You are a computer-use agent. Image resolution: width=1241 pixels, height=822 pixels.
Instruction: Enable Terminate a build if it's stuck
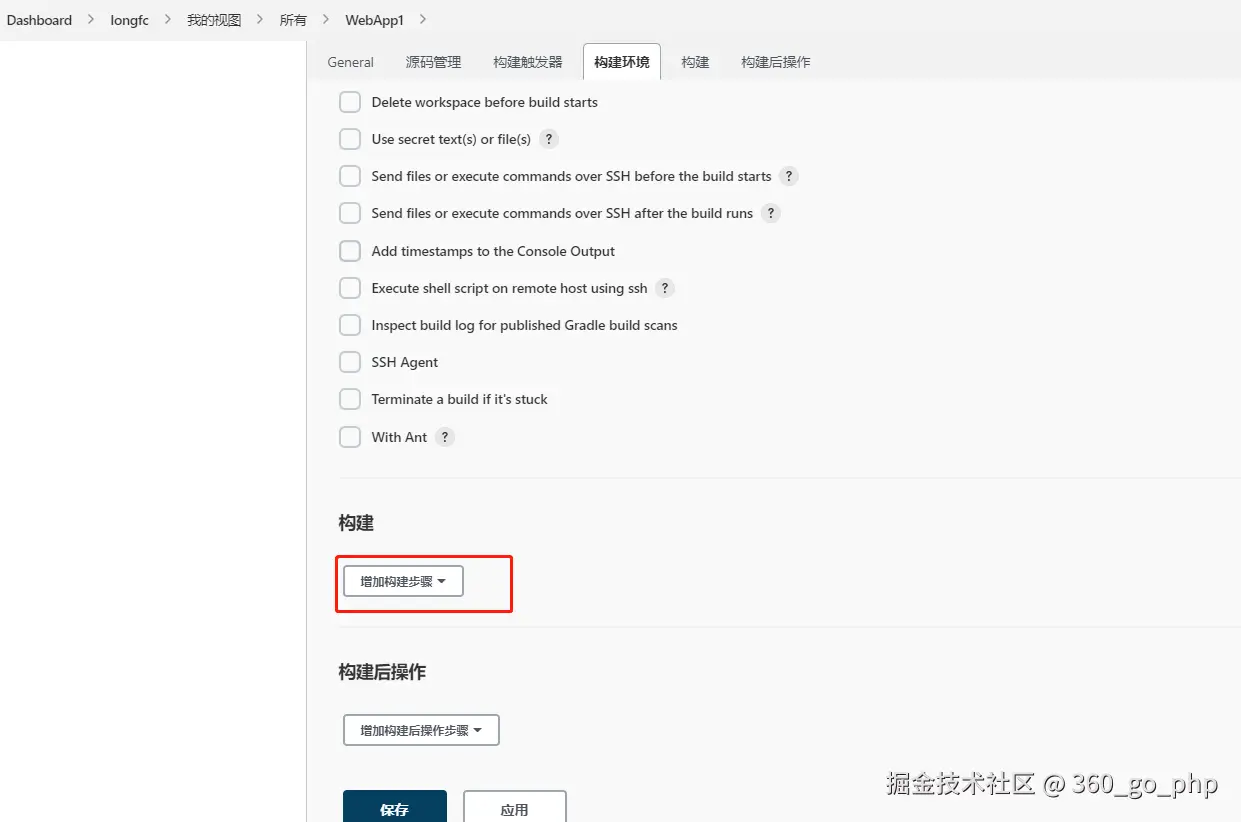[x=350, y=399]
